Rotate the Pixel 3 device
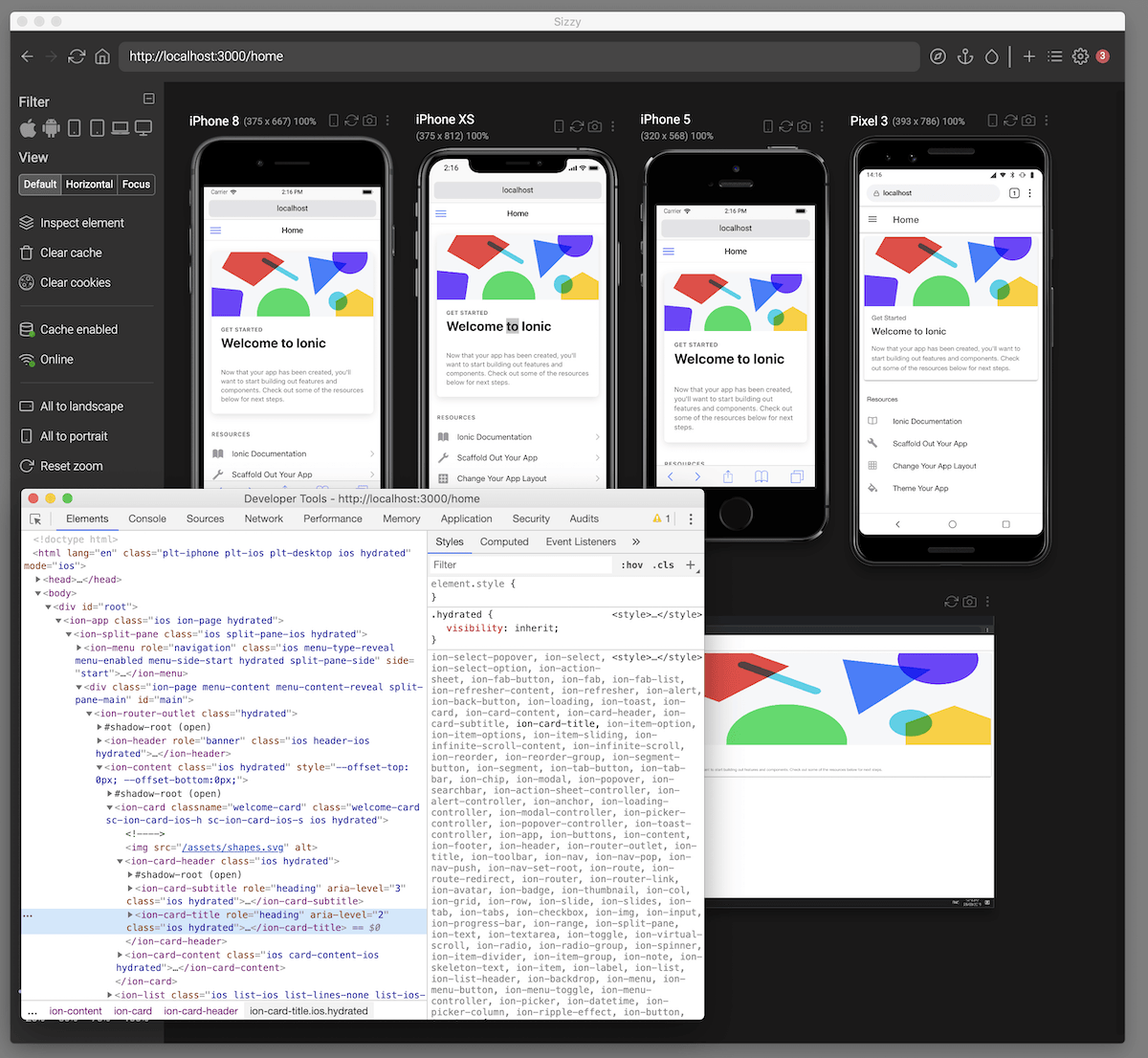 click(993, 121)
